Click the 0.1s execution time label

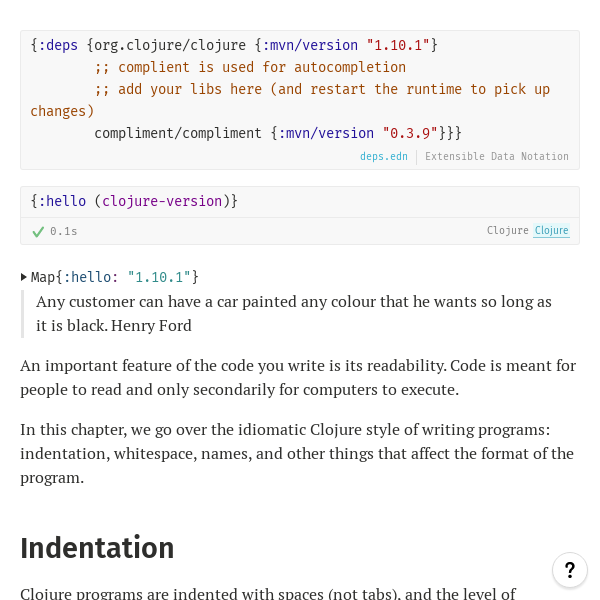tap(64, 232)
